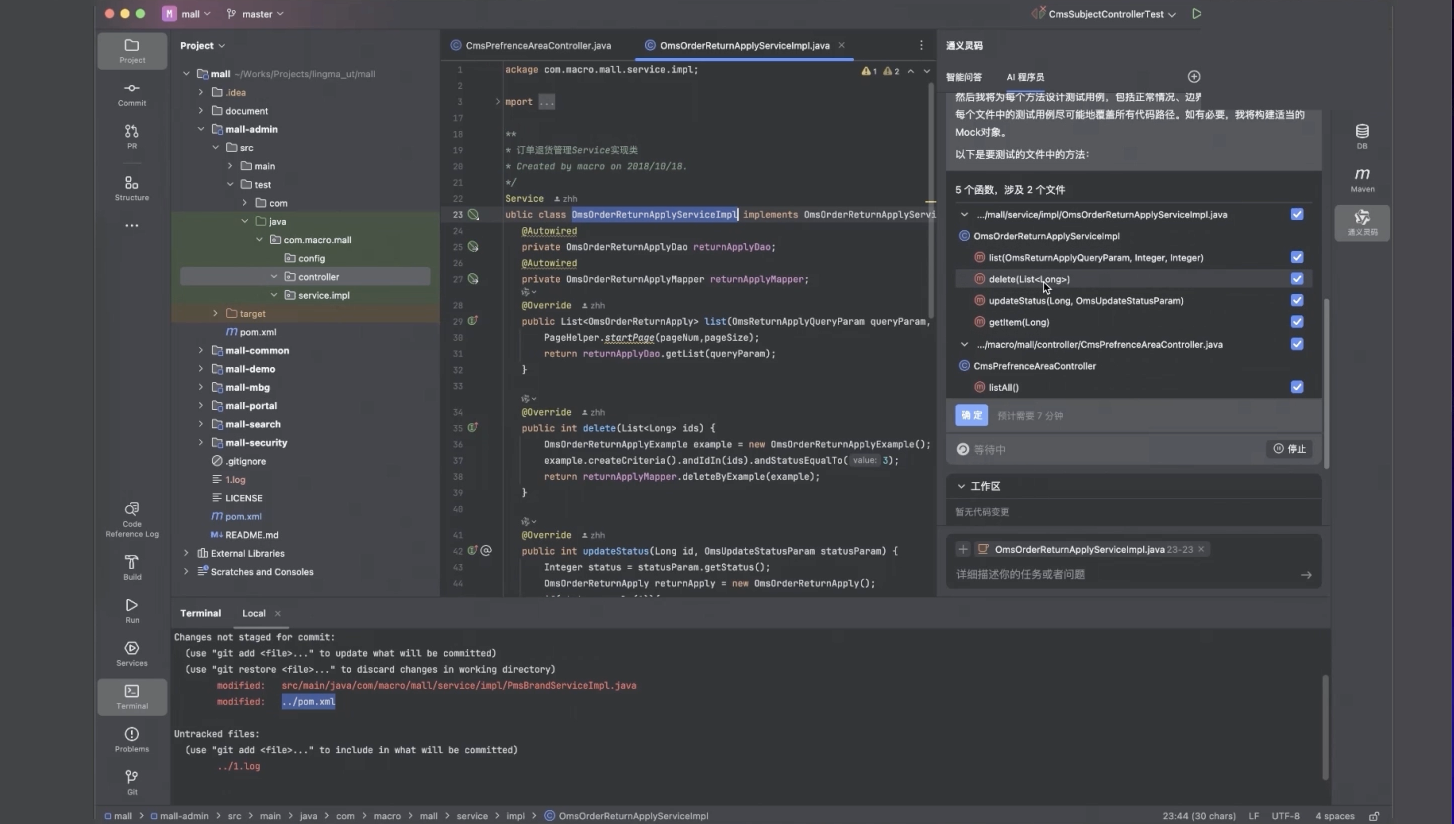The width and height of the screenshot is (1454, 824).
Task: Open the Structure tool window
Action: pos(132,187)
